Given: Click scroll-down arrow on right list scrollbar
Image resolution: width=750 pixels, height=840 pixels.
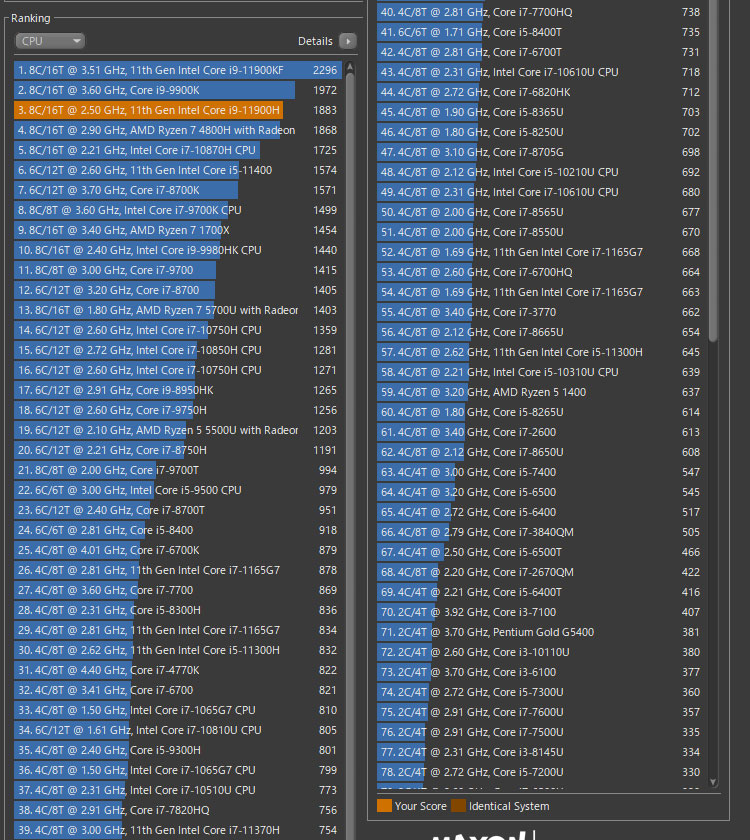Looking at the screenshot, I should (x=713, y=781).
